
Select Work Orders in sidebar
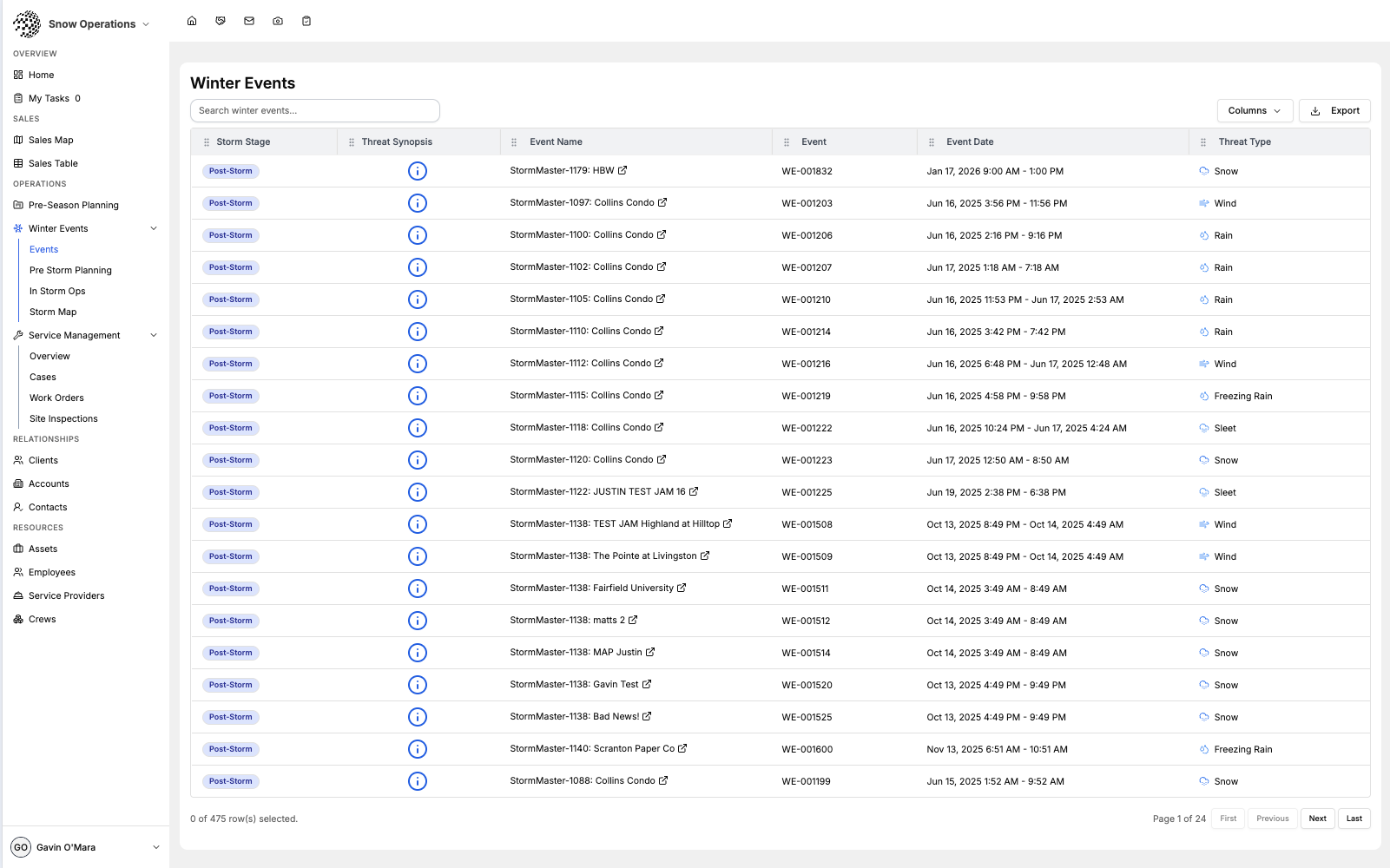[x=56, y=398]
